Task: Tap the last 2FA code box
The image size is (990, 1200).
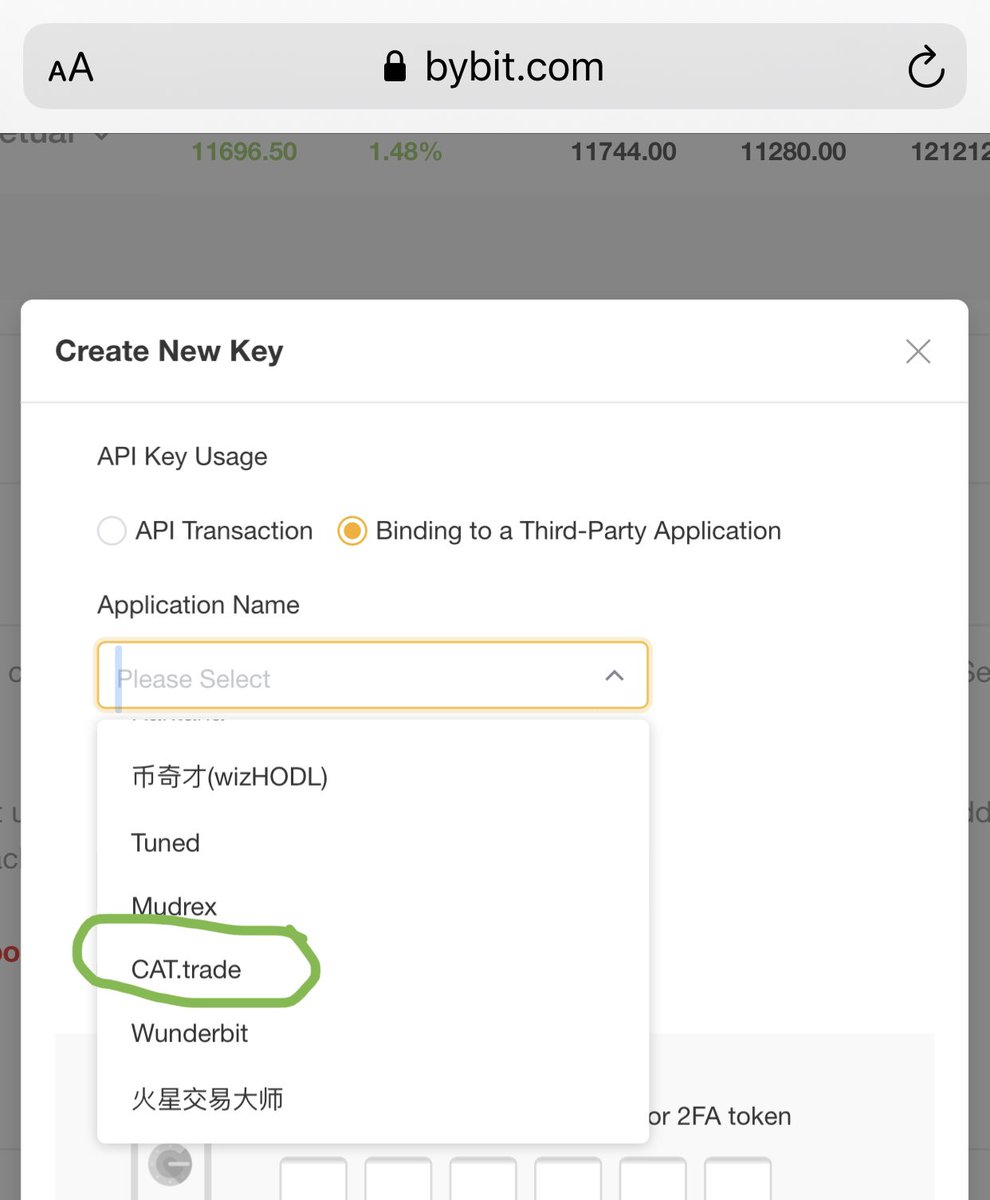Action: pyautogui.click(x=738, y=1180)
